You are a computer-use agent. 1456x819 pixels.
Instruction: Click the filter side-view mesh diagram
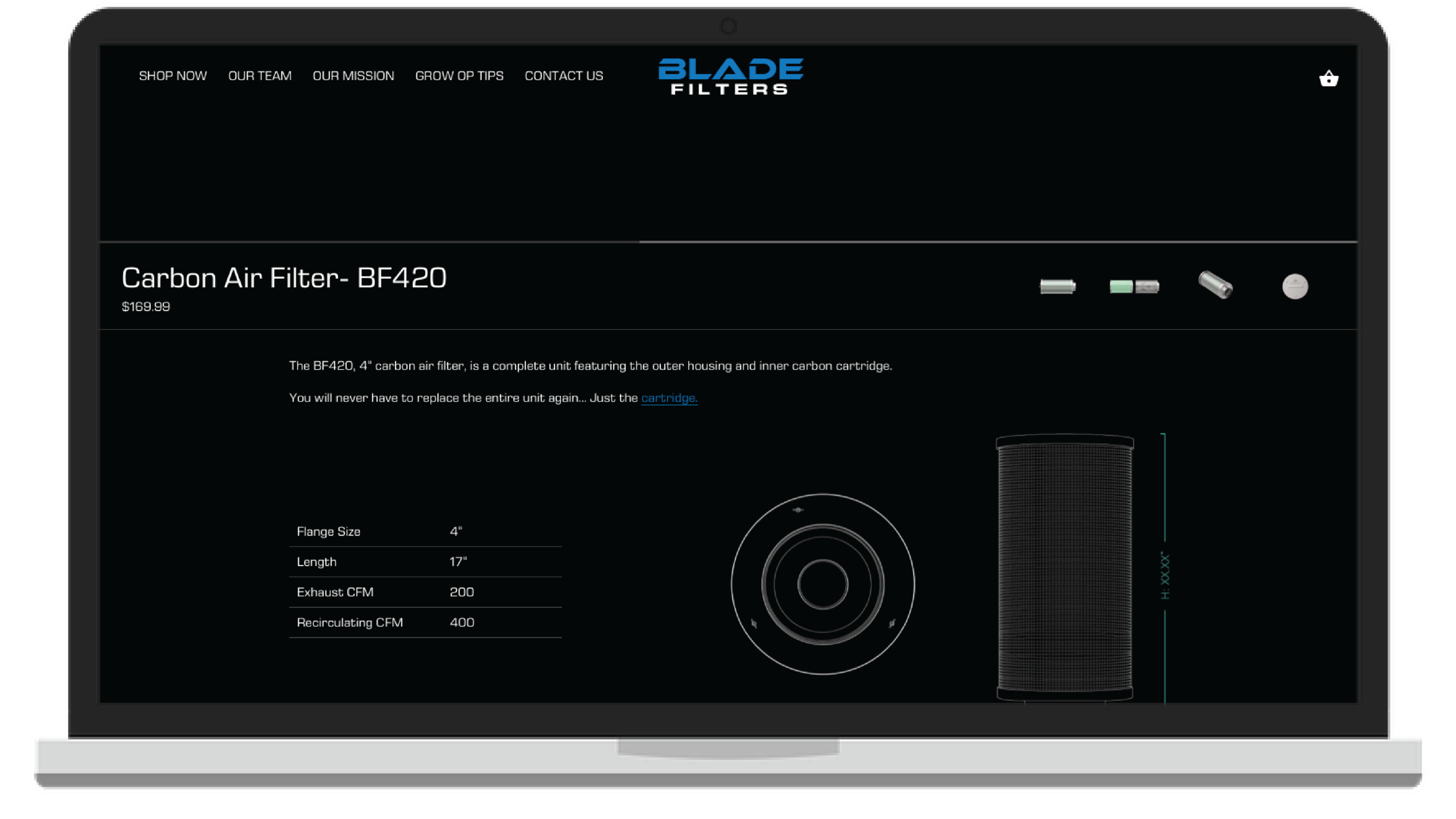pyautogui.click(x=1065, y=567)
